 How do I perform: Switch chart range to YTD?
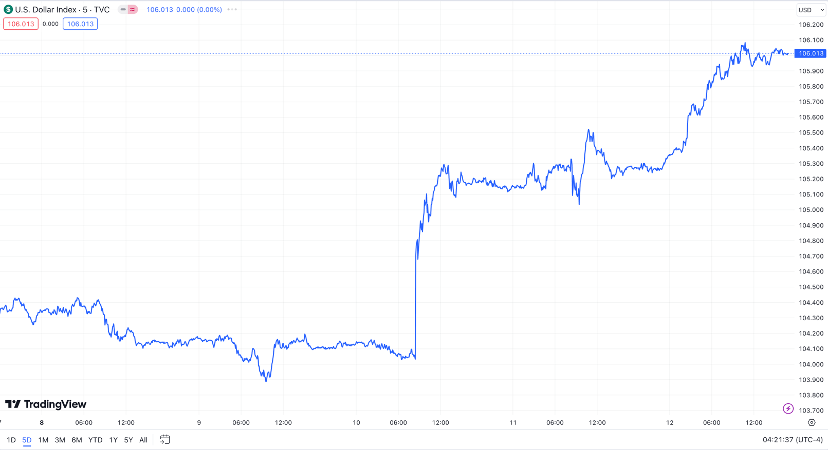(x=95, y=439)
